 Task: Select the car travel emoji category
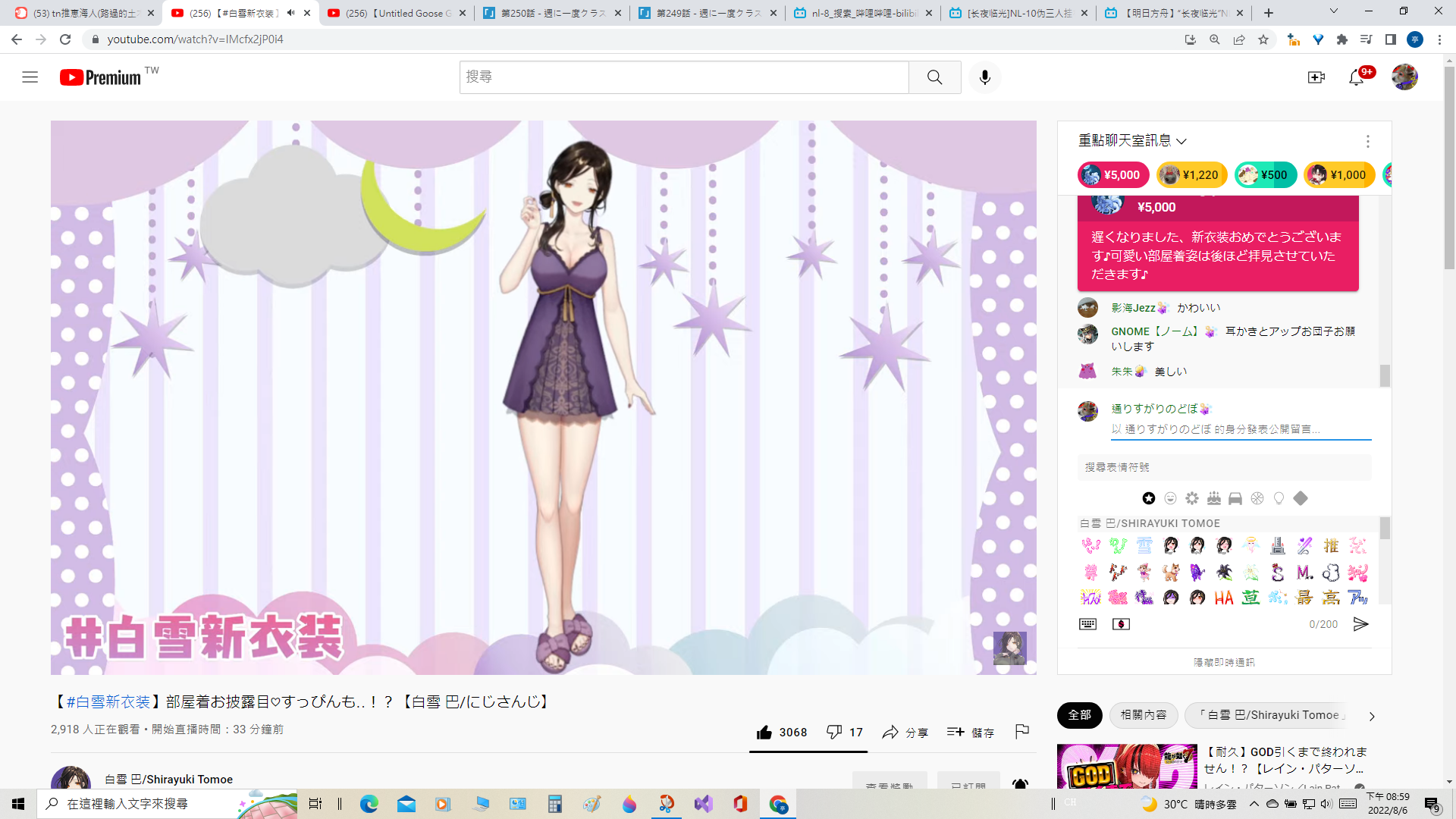click(x=1235, y=498)
